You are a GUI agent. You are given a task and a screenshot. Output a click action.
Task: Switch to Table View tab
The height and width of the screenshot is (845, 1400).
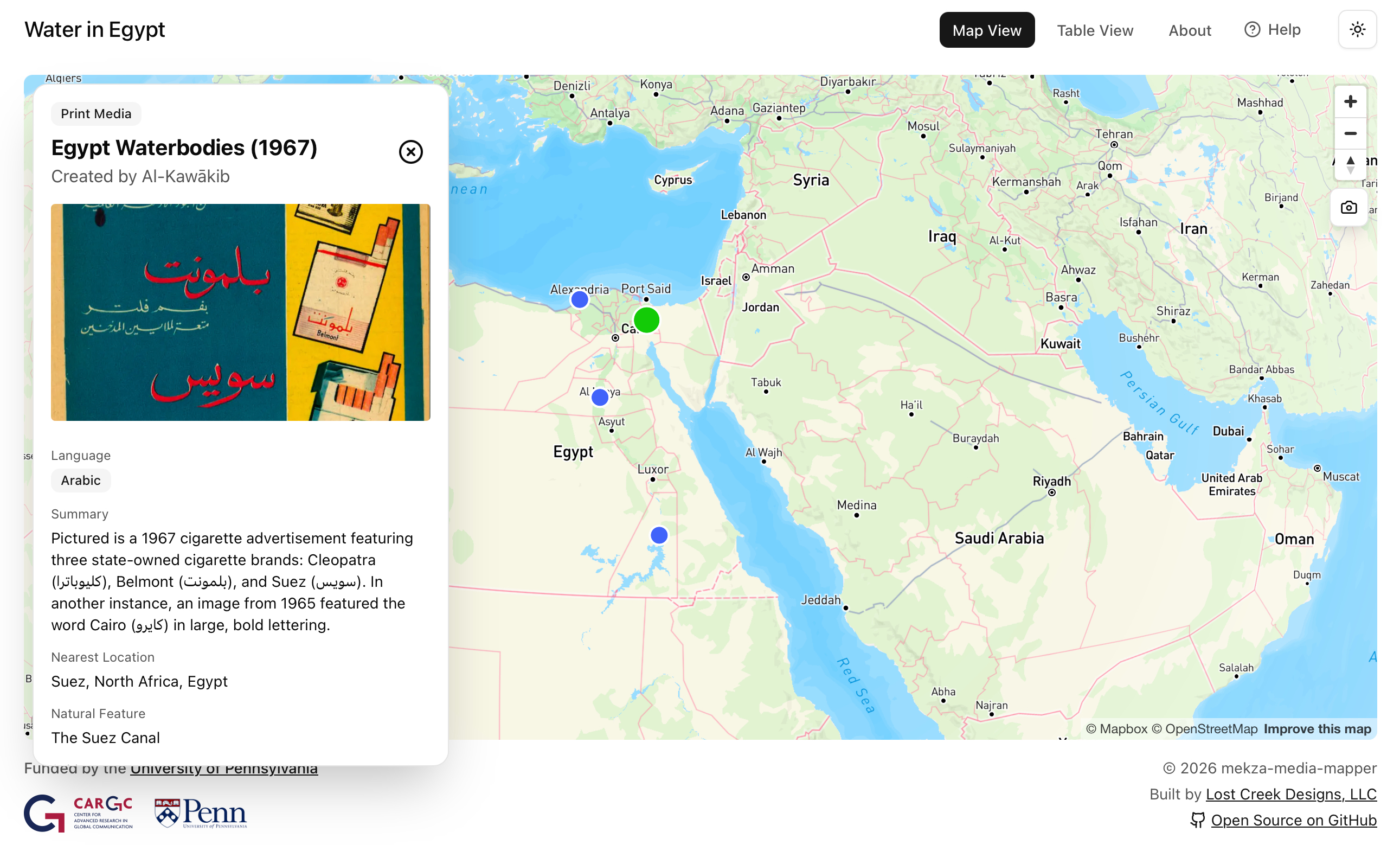click(1094, 30)
